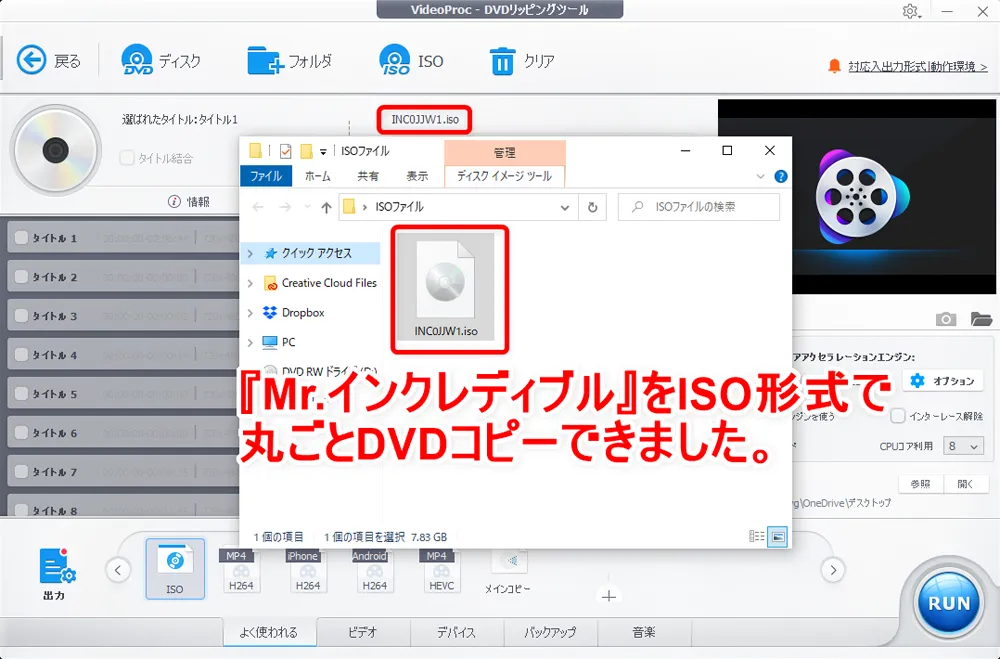Open the CPUコア利用 dropdown
Image resolution: width=1000 pixels, height=659 pixels.
pos(963,446)
